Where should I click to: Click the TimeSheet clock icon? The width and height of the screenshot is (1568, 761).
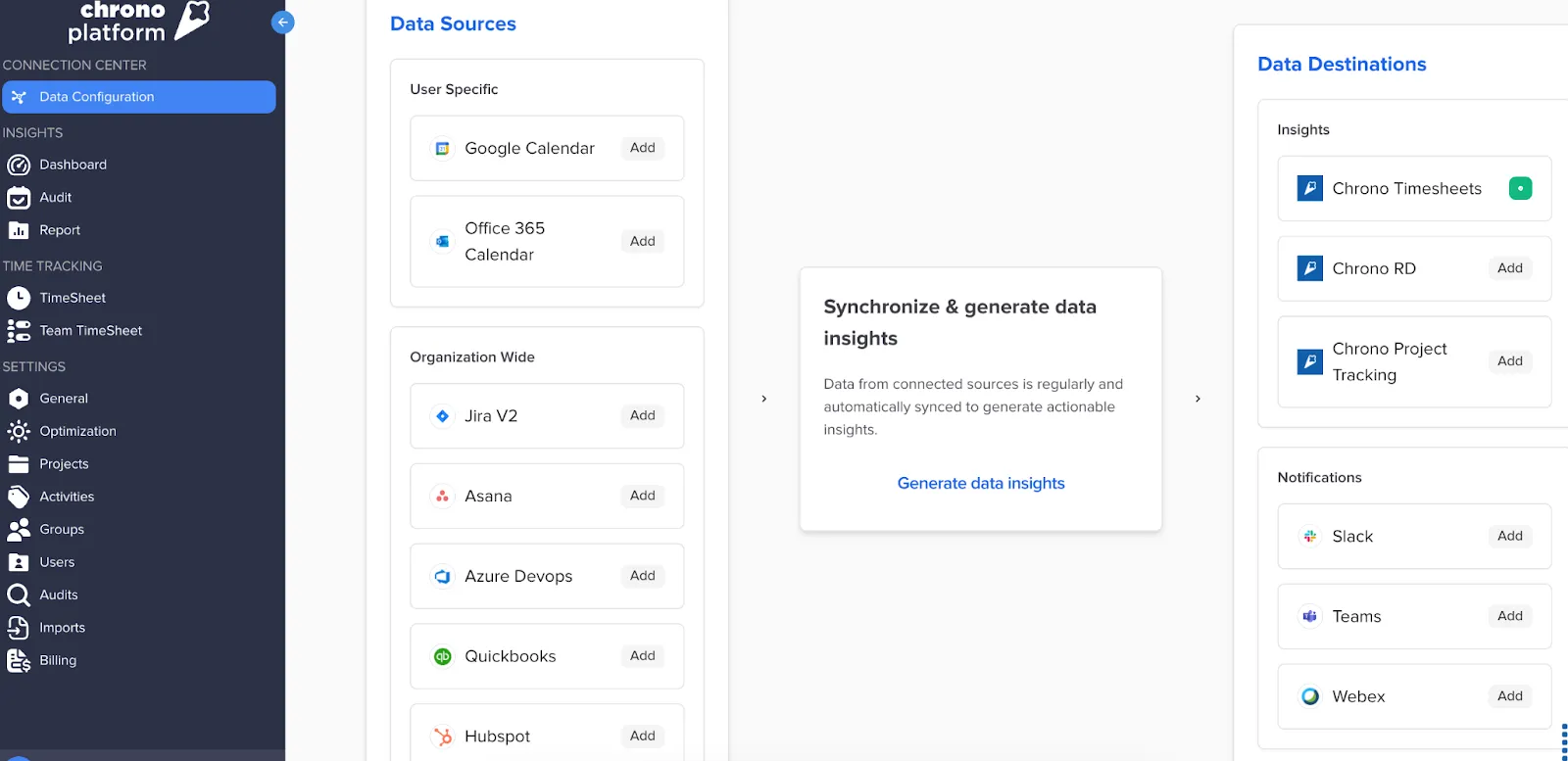(19, 298)
